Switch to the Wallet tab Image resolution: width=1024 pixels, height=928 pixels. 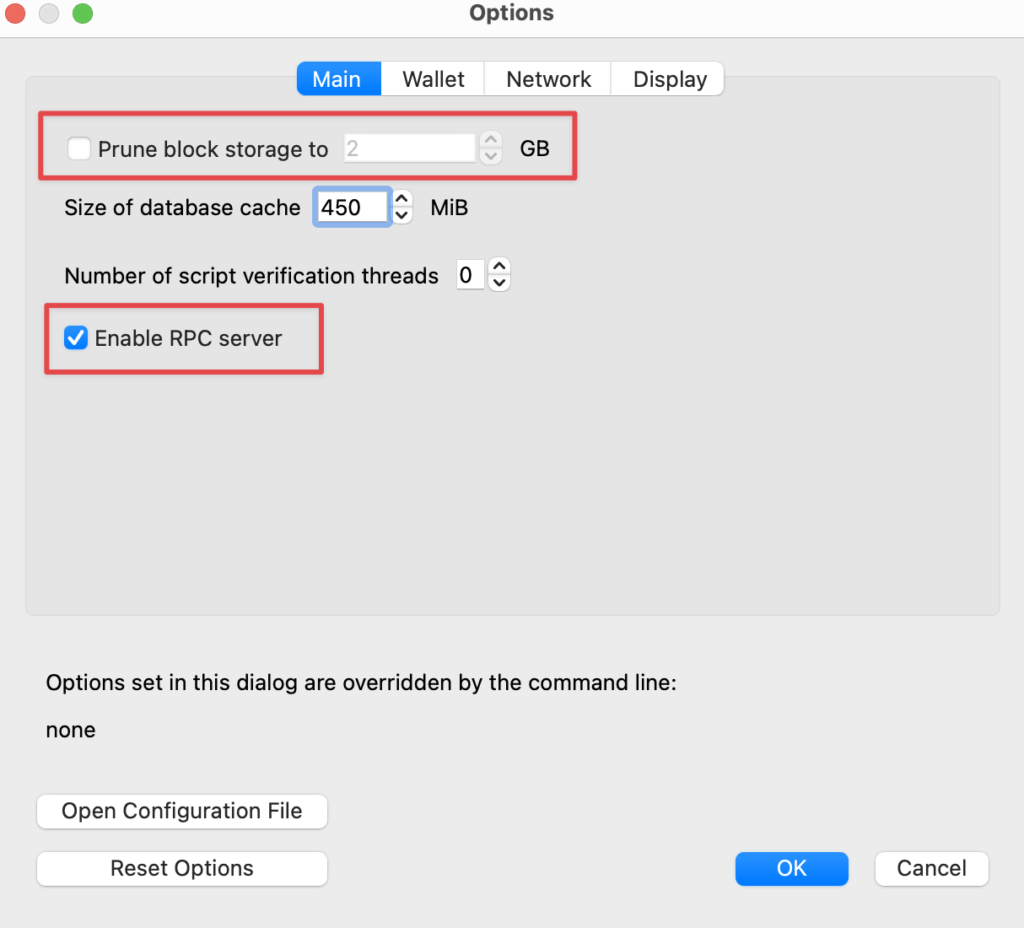(433, 79)
